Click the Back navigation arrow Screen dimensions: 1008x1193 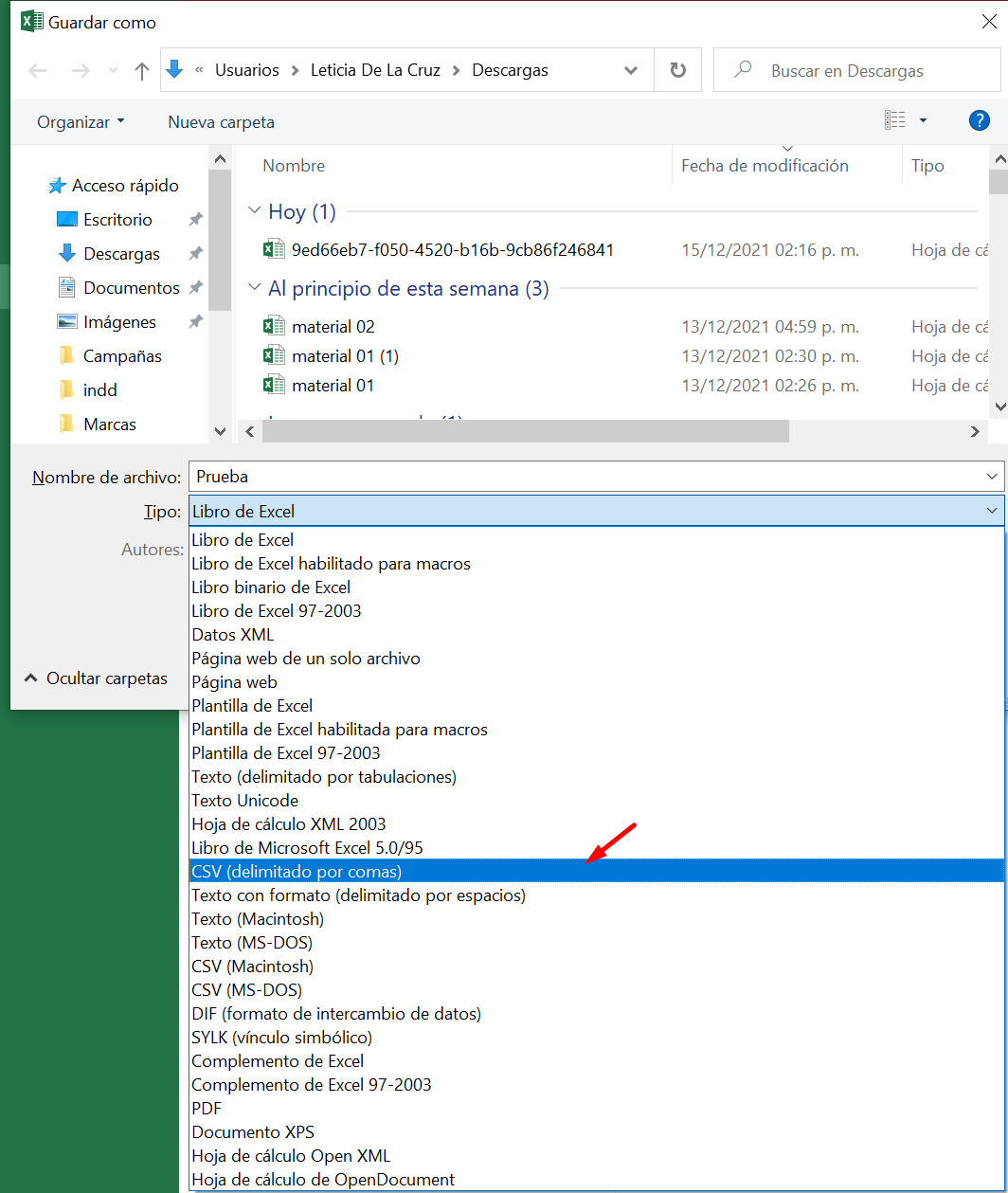click(x=38, y=70)
